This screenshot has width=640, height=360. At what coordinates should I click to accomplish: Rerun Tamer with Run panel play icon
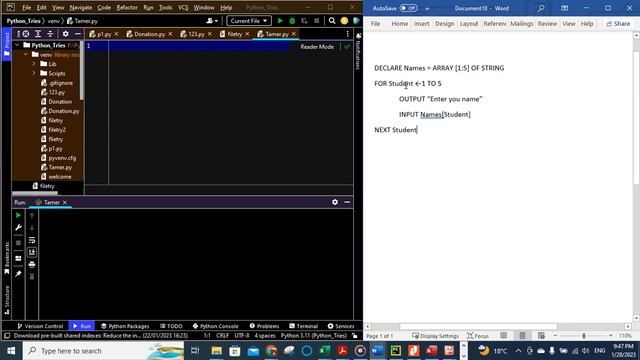point(18,215)
